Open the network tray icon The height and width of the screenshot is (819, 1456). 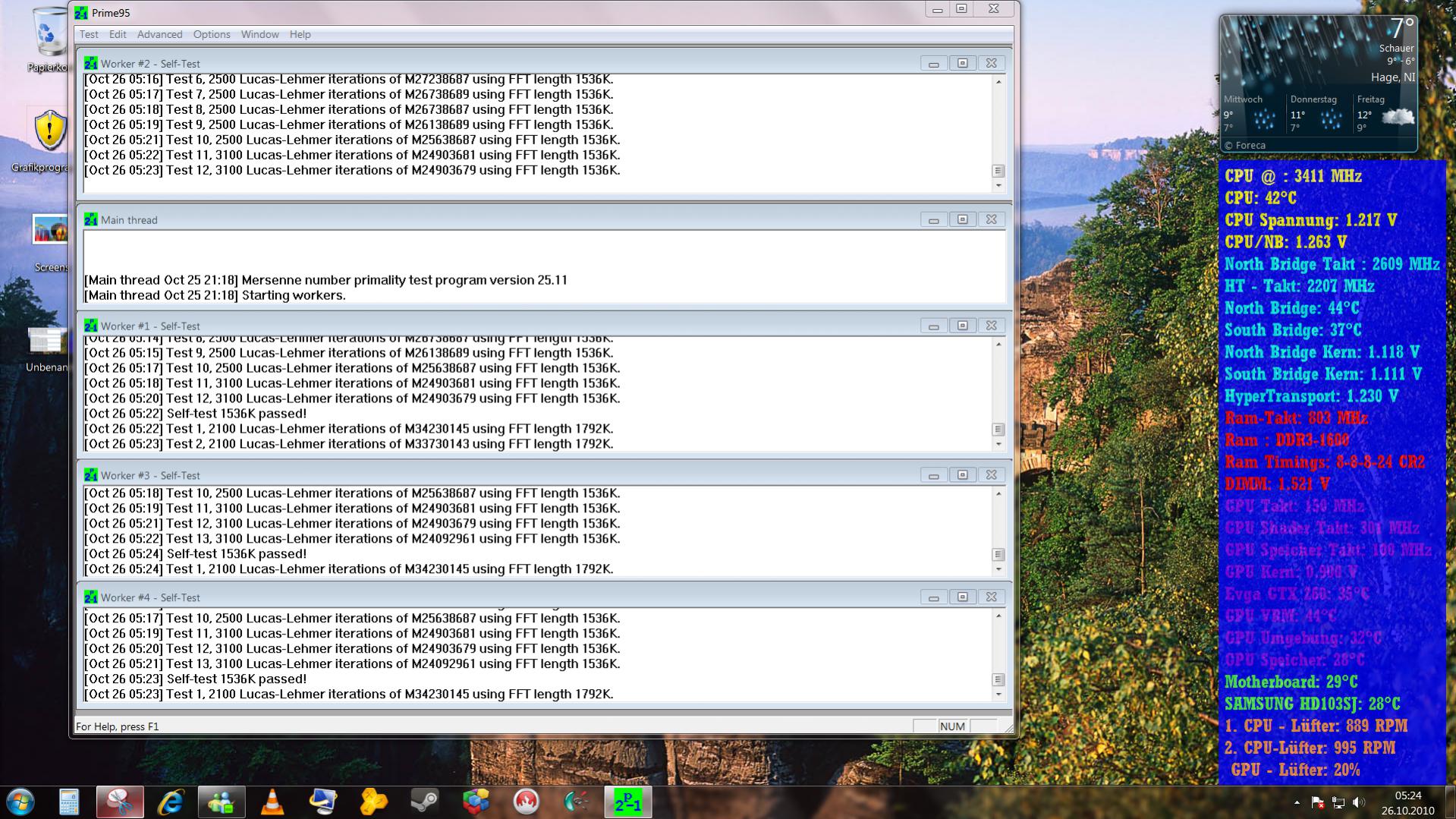pyautogui.click(x=1338, y=802)
